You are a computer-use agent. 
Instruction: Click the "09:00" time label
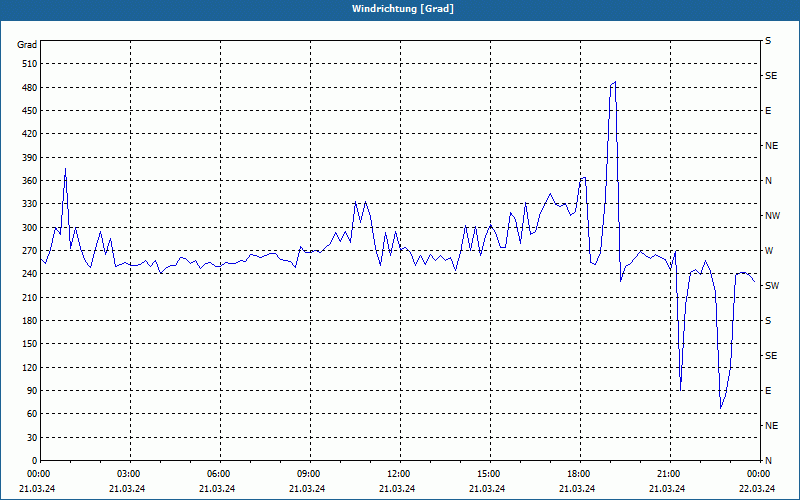coord(309,474)
